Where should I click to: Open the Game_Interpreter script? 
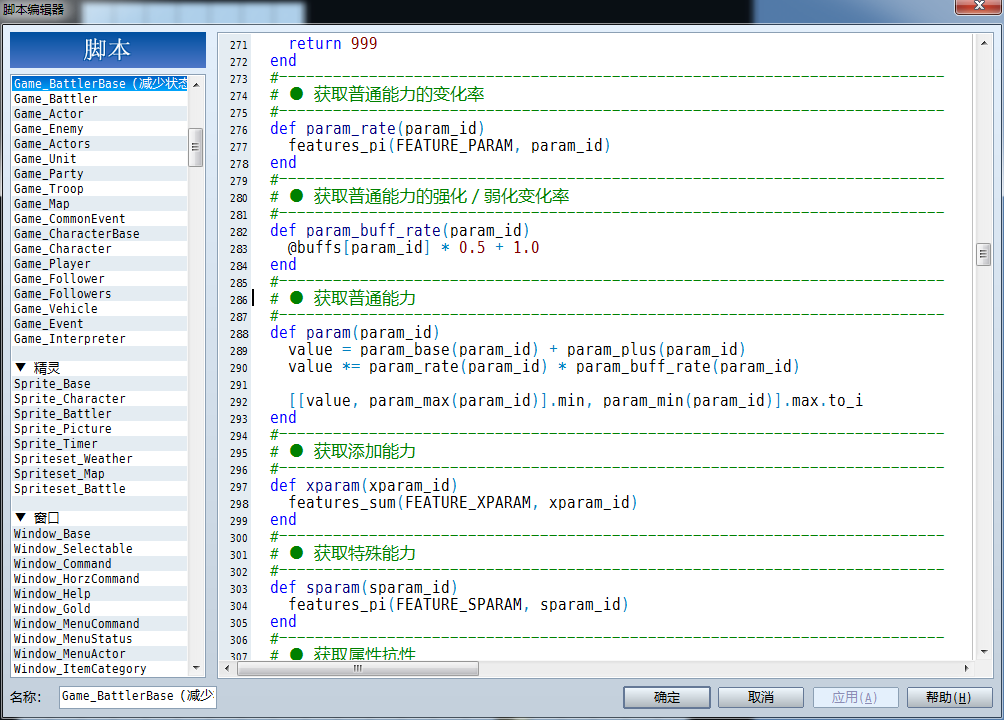tap(101, 339)
